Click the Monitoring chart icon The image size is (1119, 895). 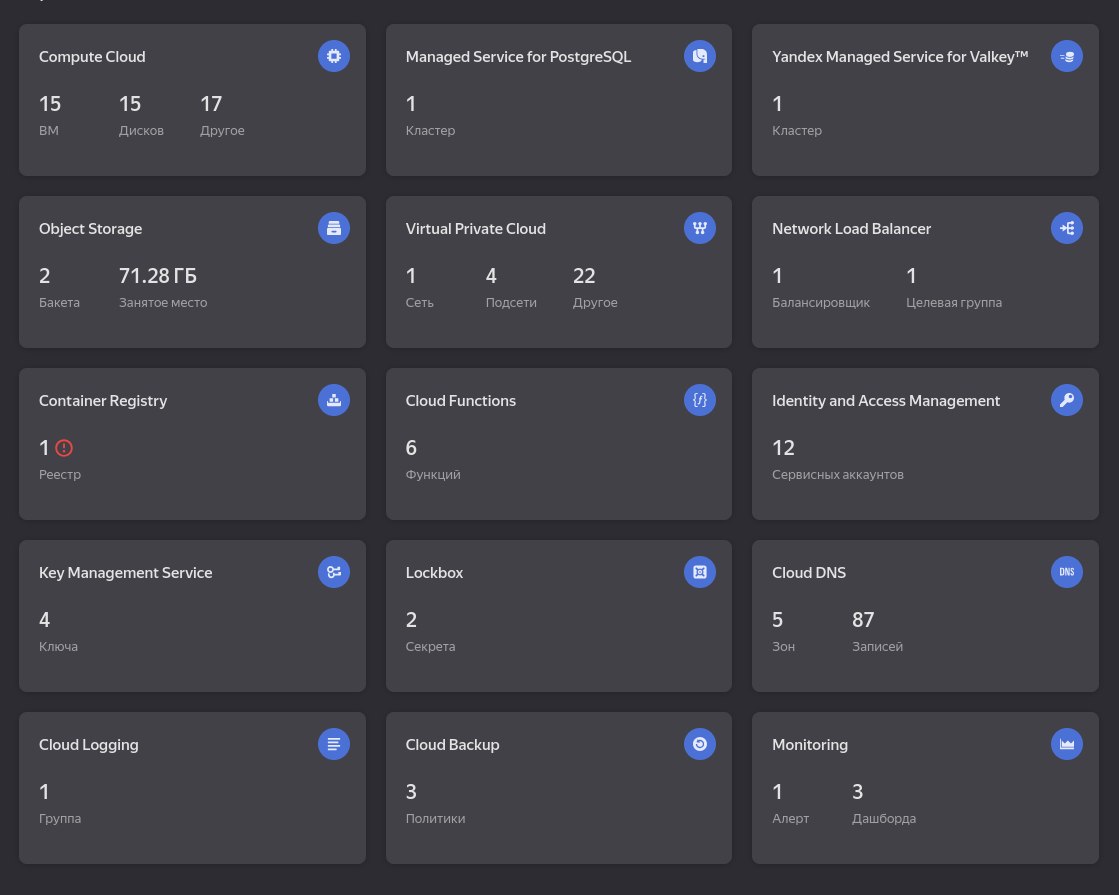coord(1067,744)
